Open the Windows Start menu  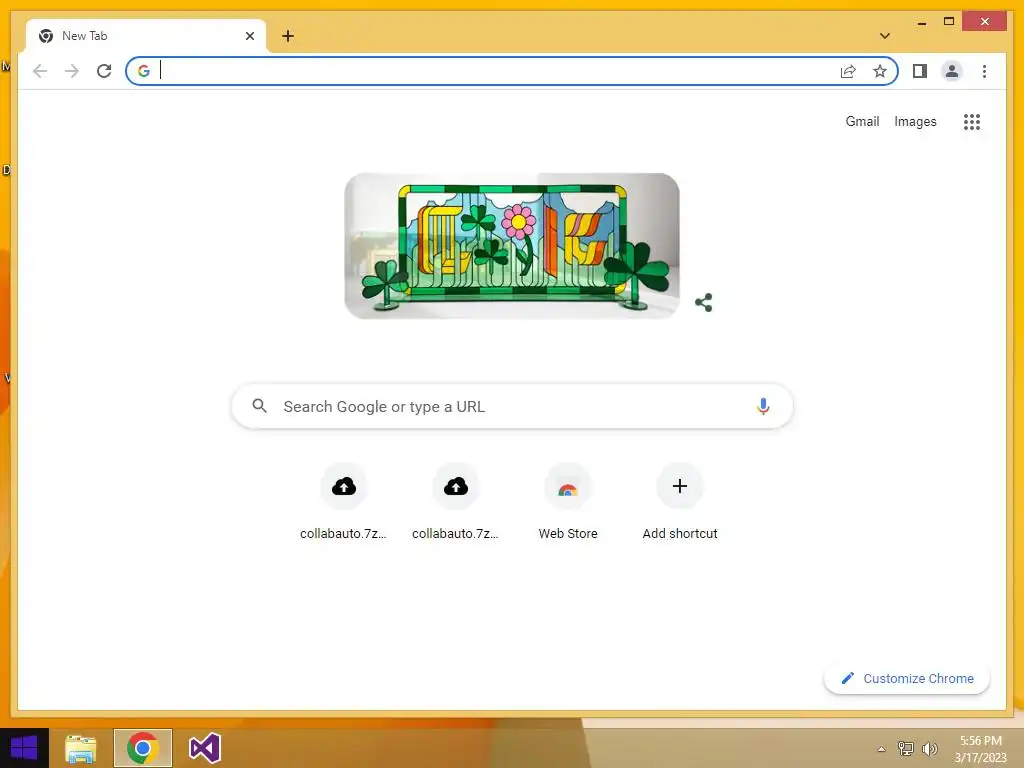coord(24,748)
